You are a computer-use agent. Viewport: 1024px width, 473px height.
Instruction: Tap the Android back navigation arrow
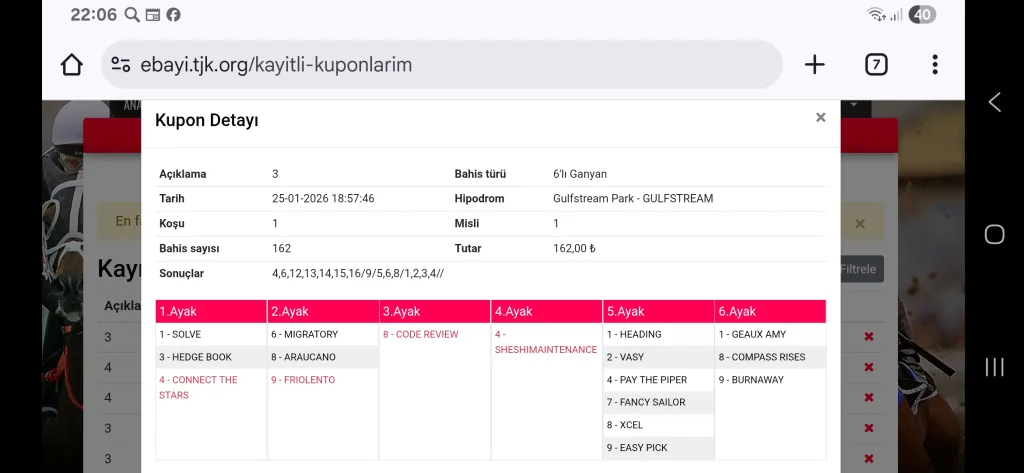[x=994, y=102]
